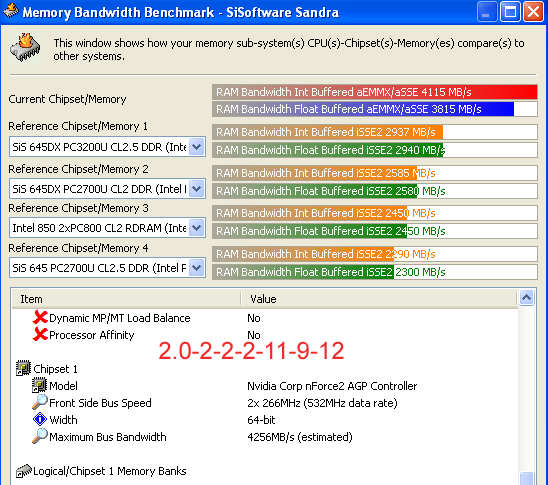Click magnifier icon beside Maximum Bus Bandwidth
548x485 pixels.
pos(39,436)
